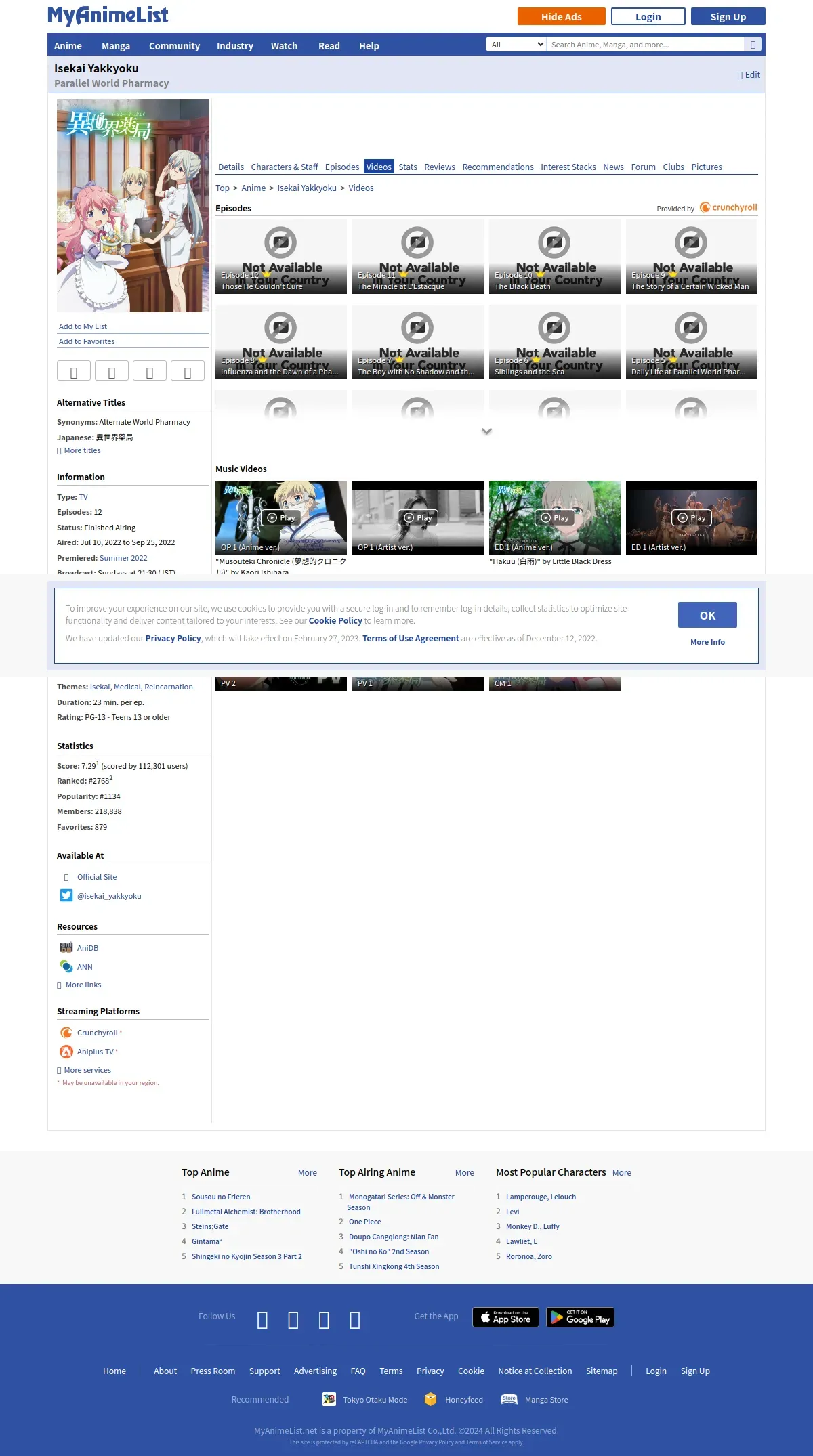Click the Login button in the header
The width and height of the screenshot is (813, 1456).
click(648, 16)
